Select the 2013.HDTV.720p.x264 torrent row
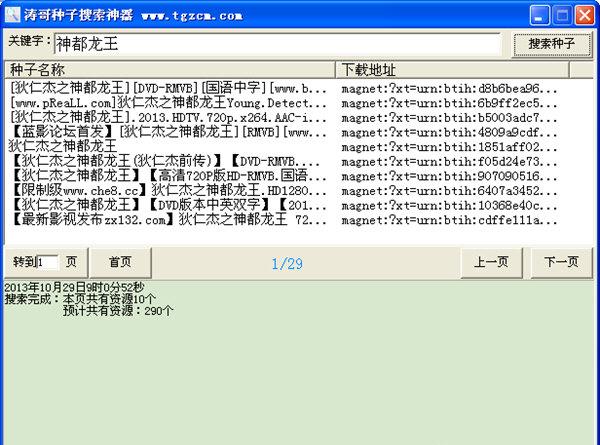600x445 pixels. (x=168, y=117)
